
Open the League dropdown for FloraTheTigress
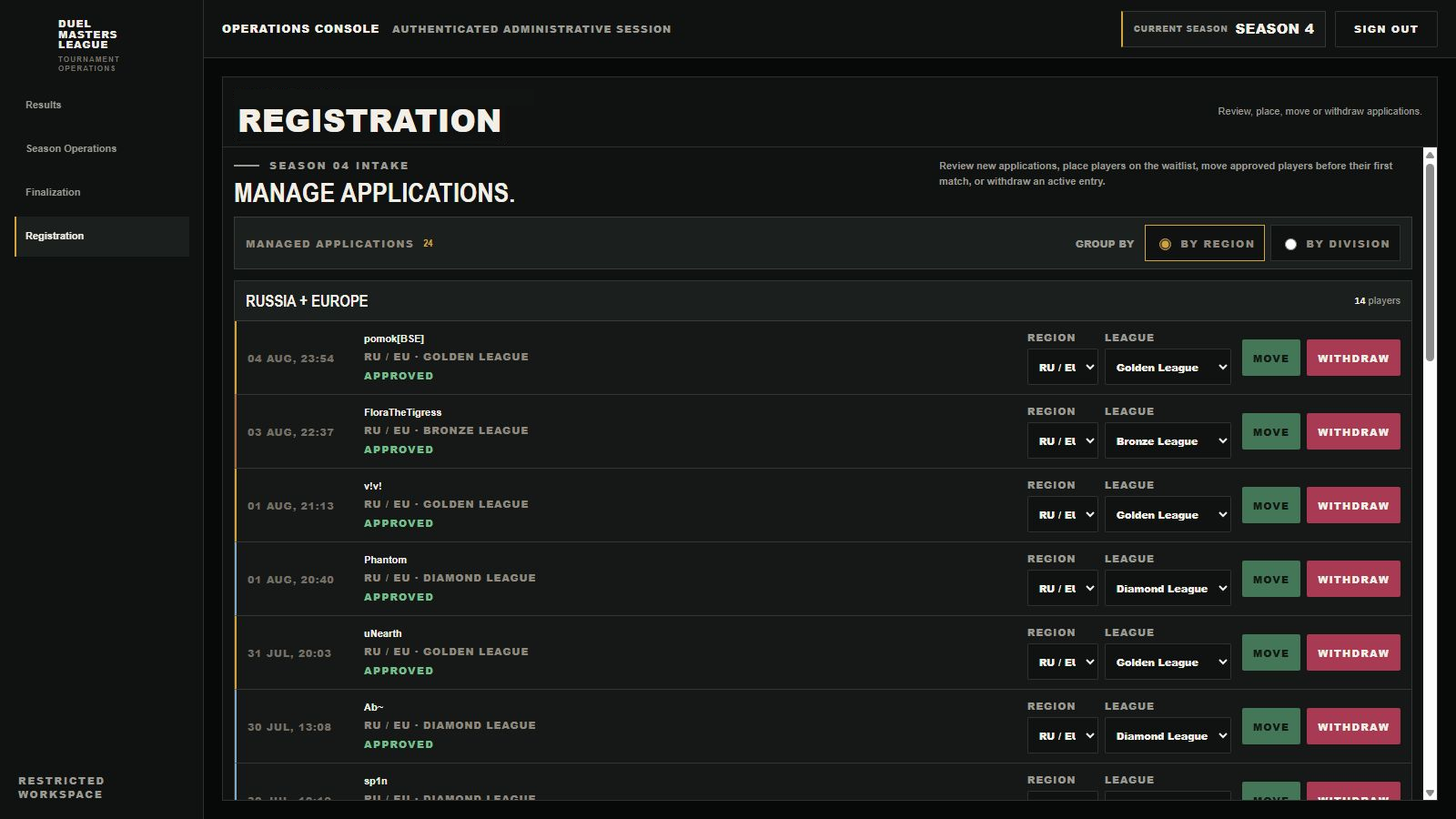click(x=1168, y=441)
